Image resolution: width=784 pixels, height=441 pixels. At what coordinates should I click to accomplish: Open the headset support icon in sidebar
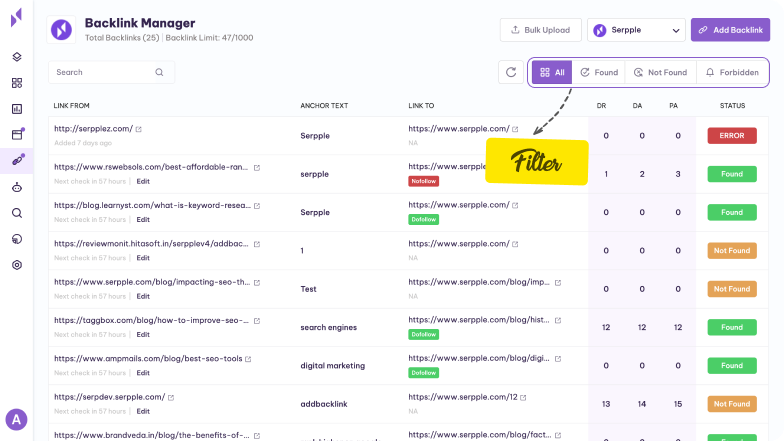point(17,239)
